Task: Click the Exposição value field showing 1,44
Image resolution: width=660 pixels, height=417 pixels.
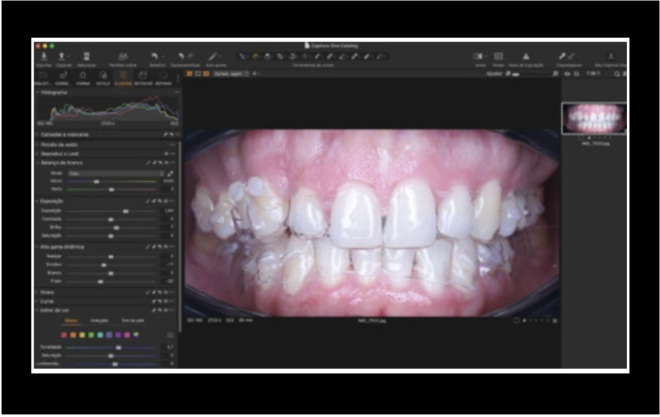Action: point(168,211)
